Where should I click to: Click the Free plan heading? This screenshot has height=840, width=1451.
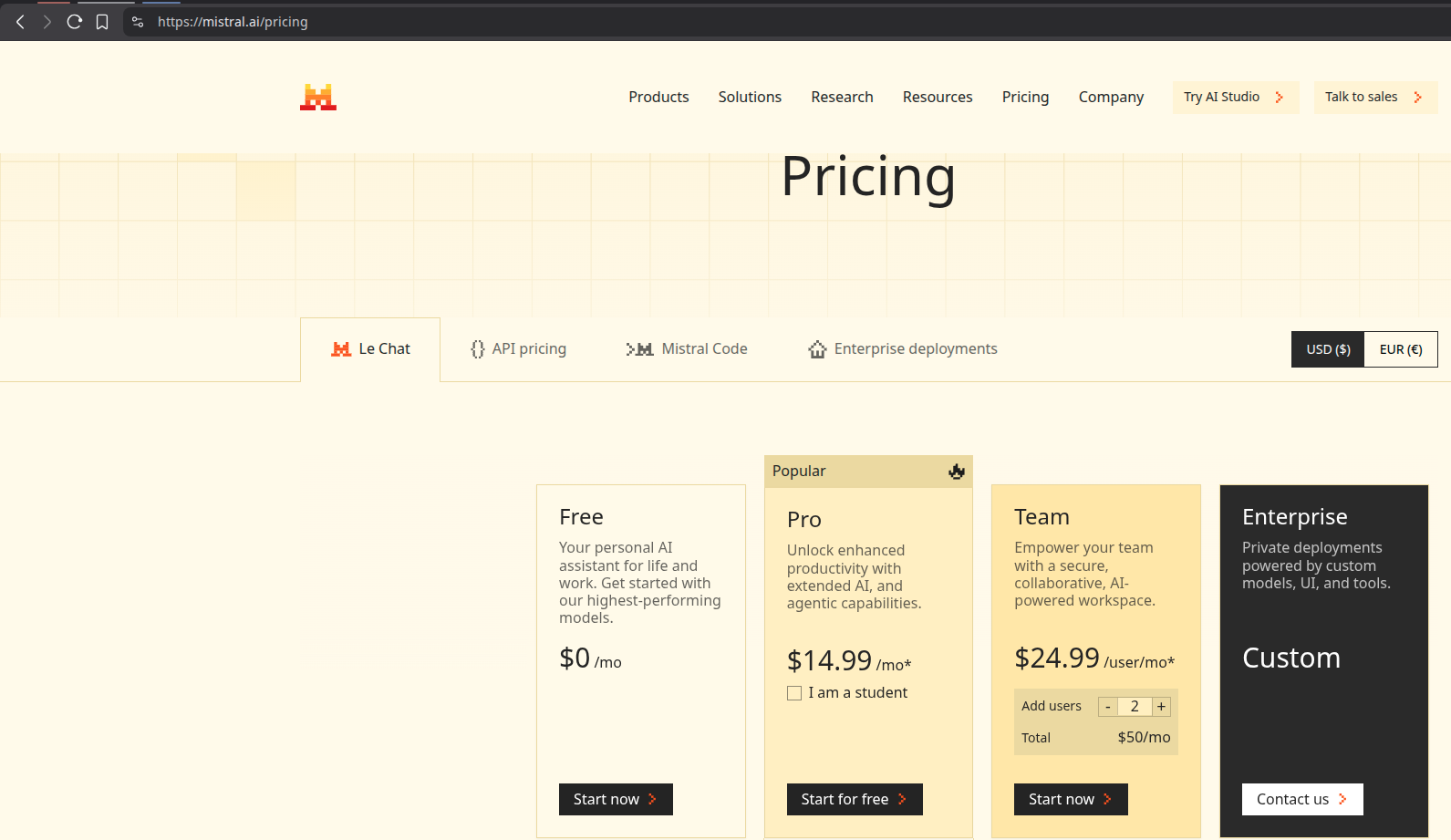(x=581, y=517)
